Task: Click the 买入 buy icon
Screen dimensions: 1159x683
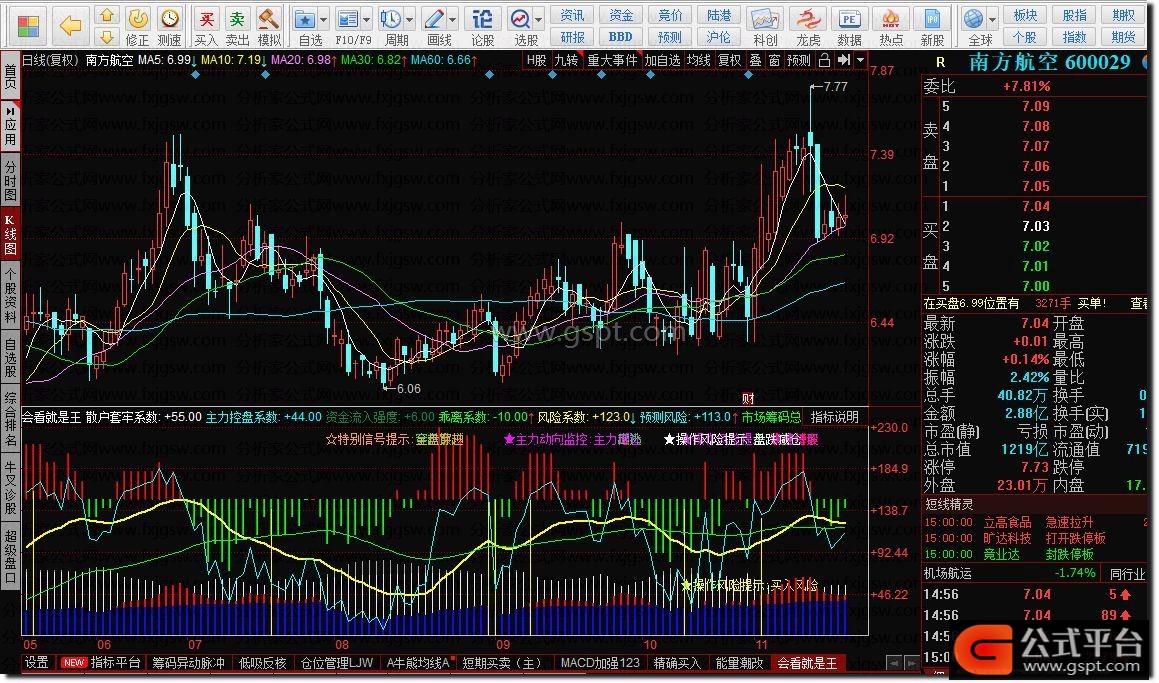Action: [206, 27]
